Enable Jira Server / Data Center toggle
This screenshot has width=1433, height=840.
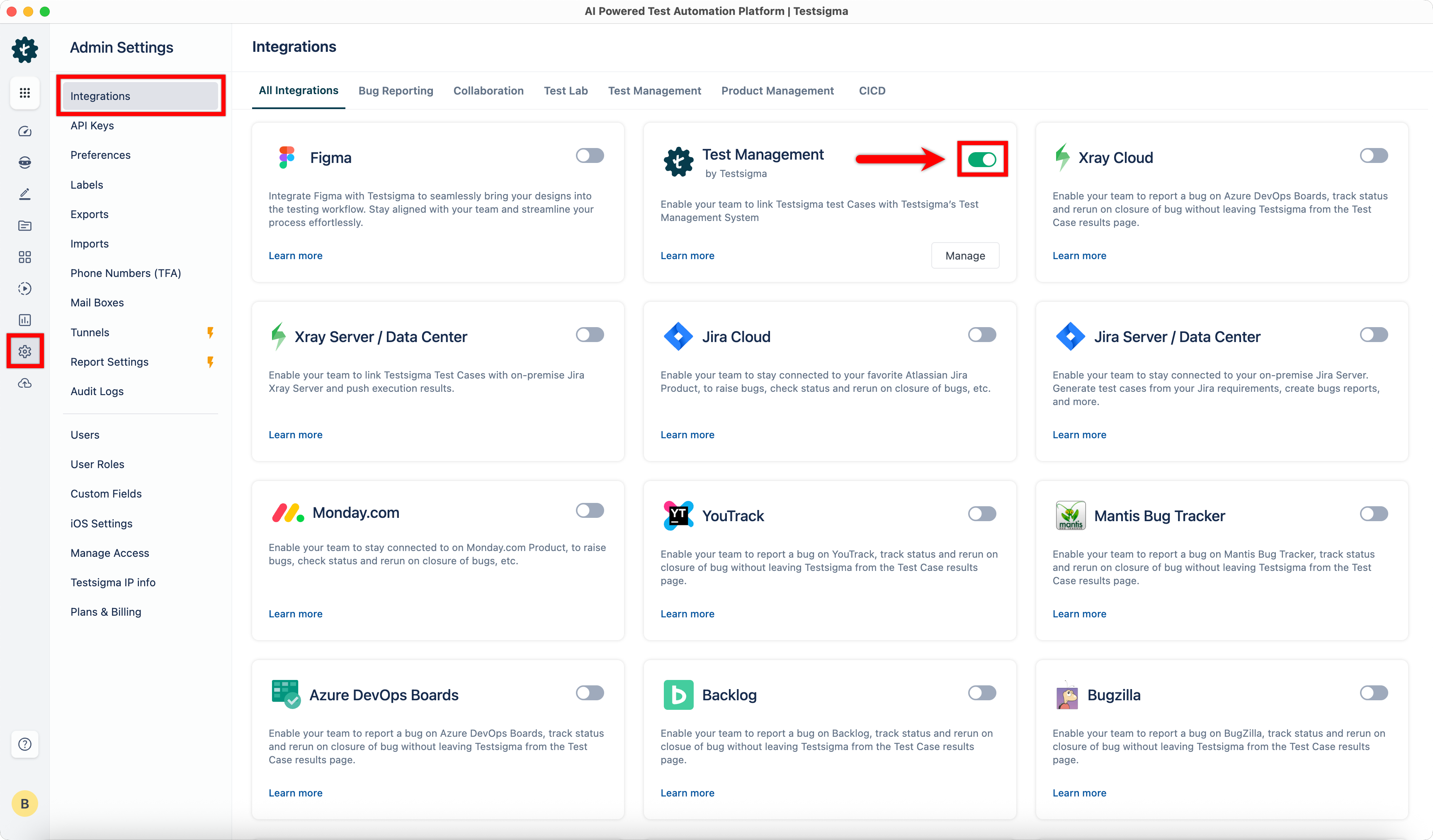tap(1373, 335)
